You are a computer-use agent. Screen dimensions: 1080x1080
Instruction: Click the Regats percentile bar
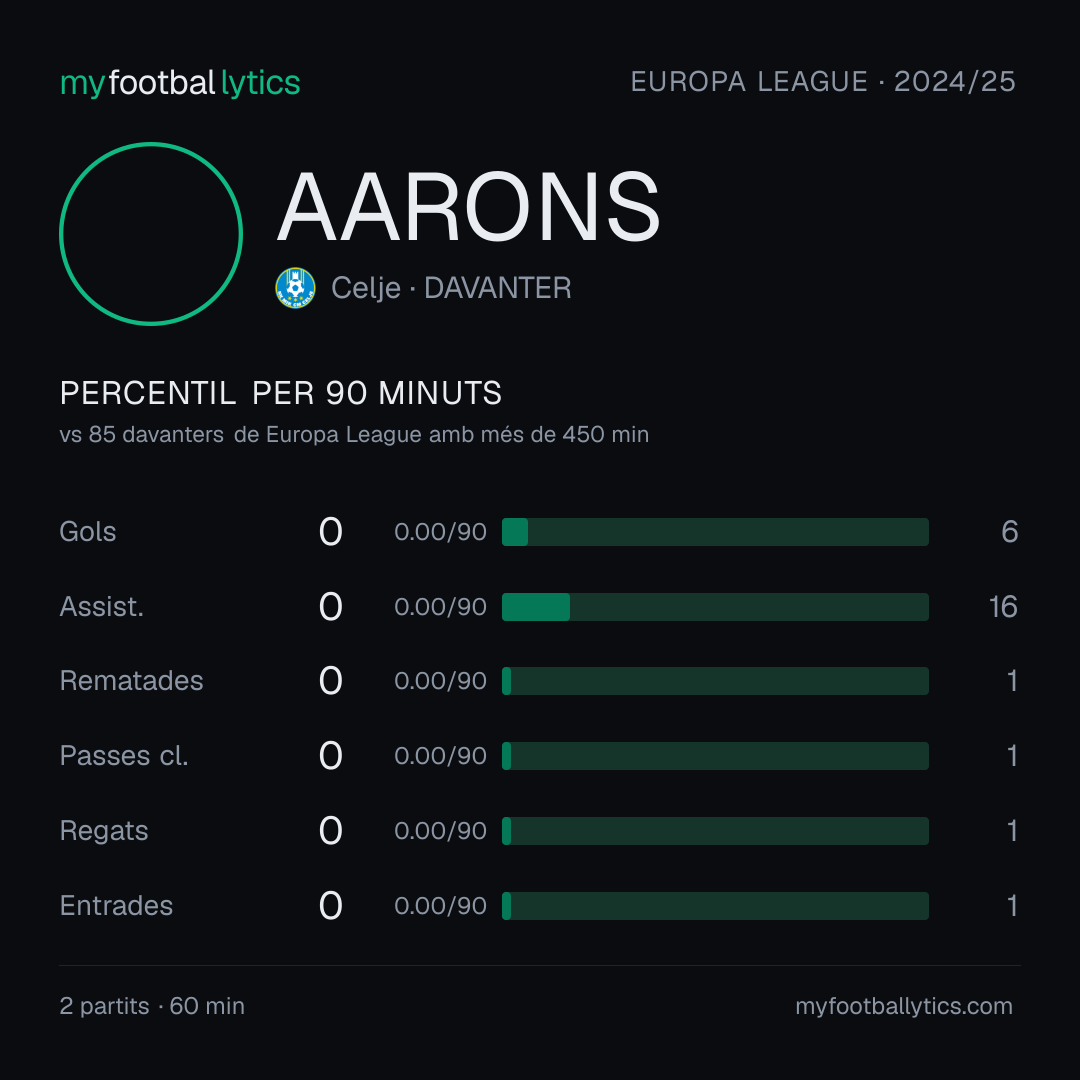point(715,831)
